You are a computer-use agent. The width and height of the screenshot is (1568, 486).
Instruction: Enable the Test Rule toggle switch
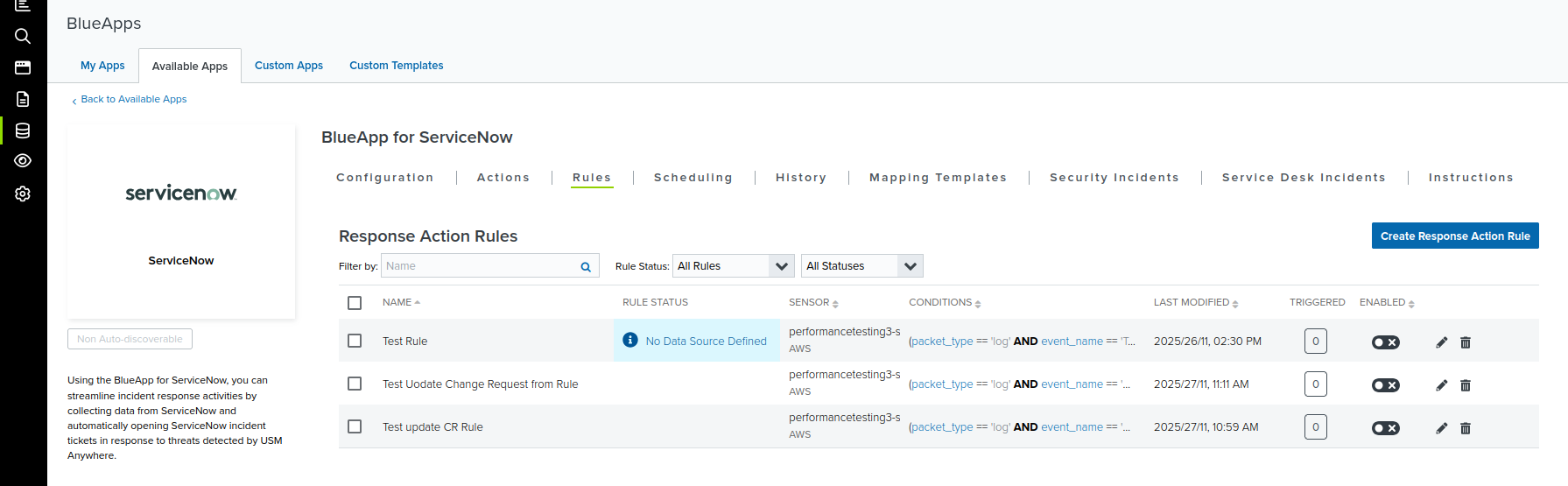point(1386,342)
